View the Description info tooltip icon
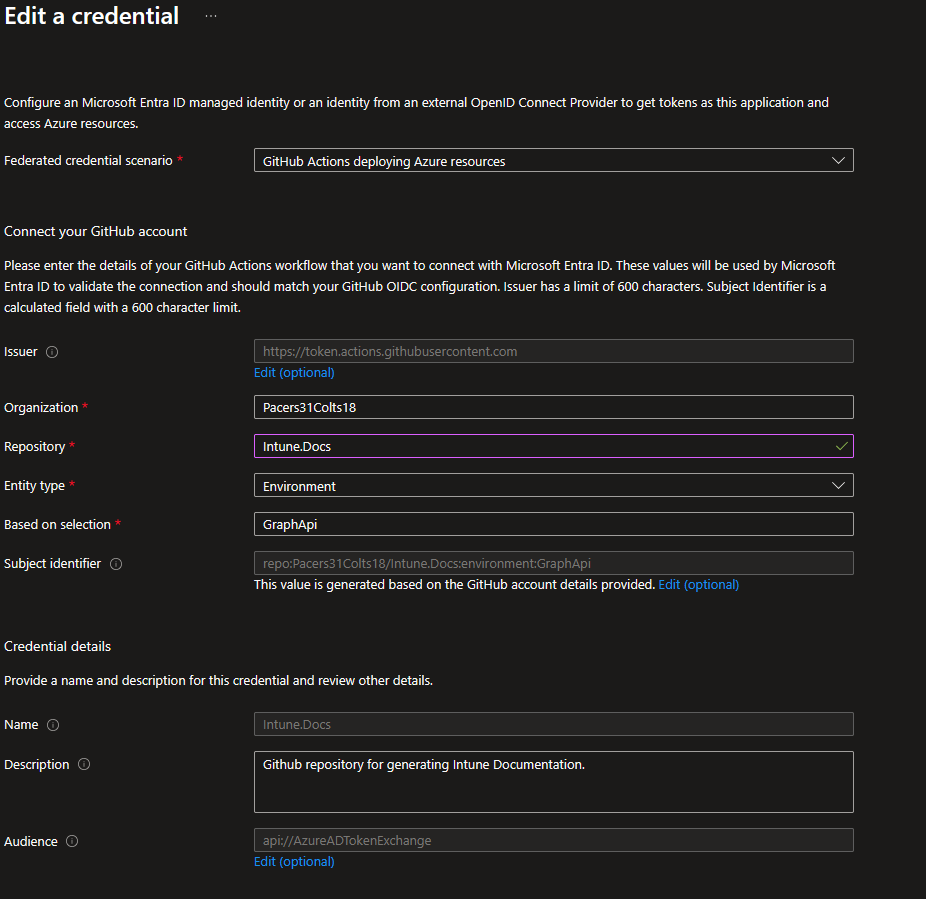 (85, 764)
